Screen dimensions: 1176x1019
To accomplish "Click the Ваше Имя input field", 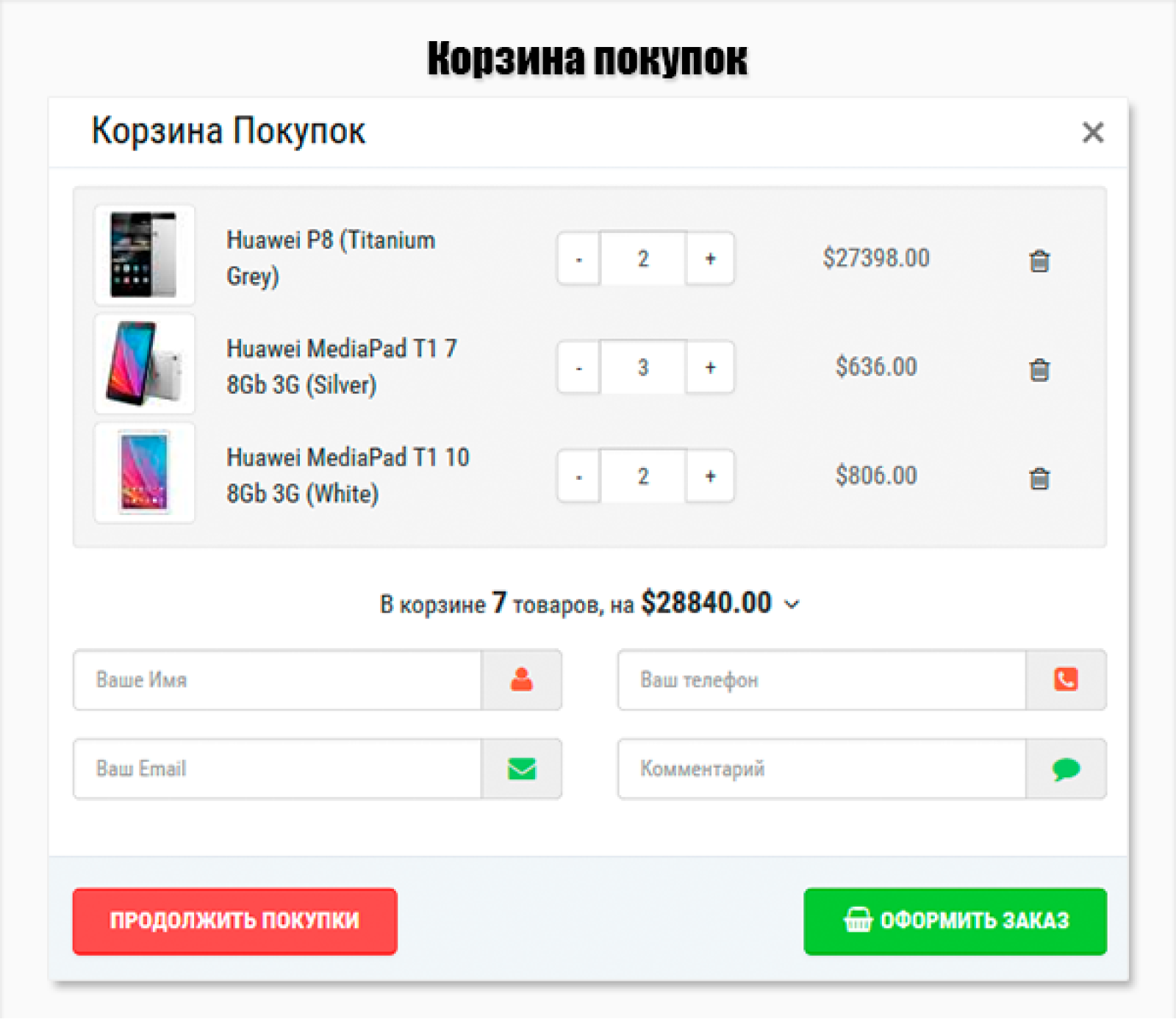I will [x=278, y=680].
